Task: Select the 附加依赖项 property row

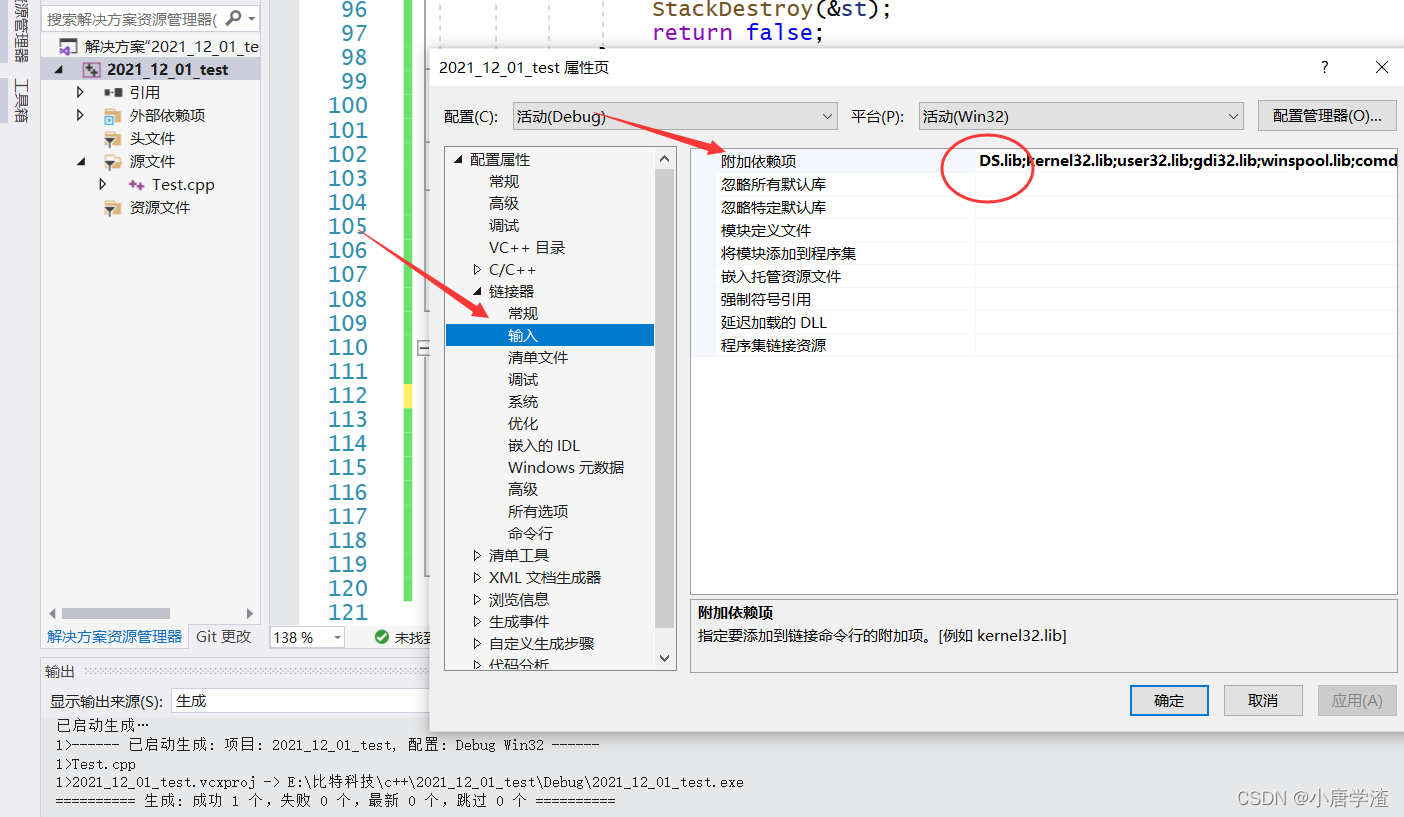Action: [x=1044, y=161]
